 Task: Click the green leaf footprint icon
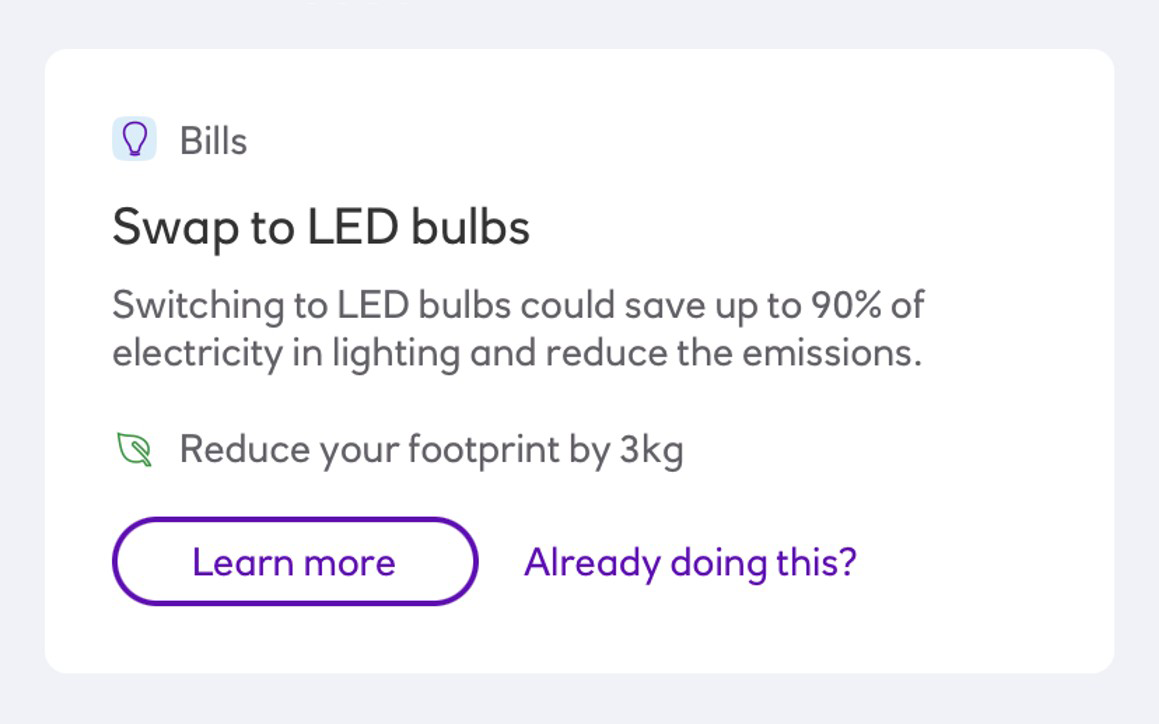pos(135,450)
